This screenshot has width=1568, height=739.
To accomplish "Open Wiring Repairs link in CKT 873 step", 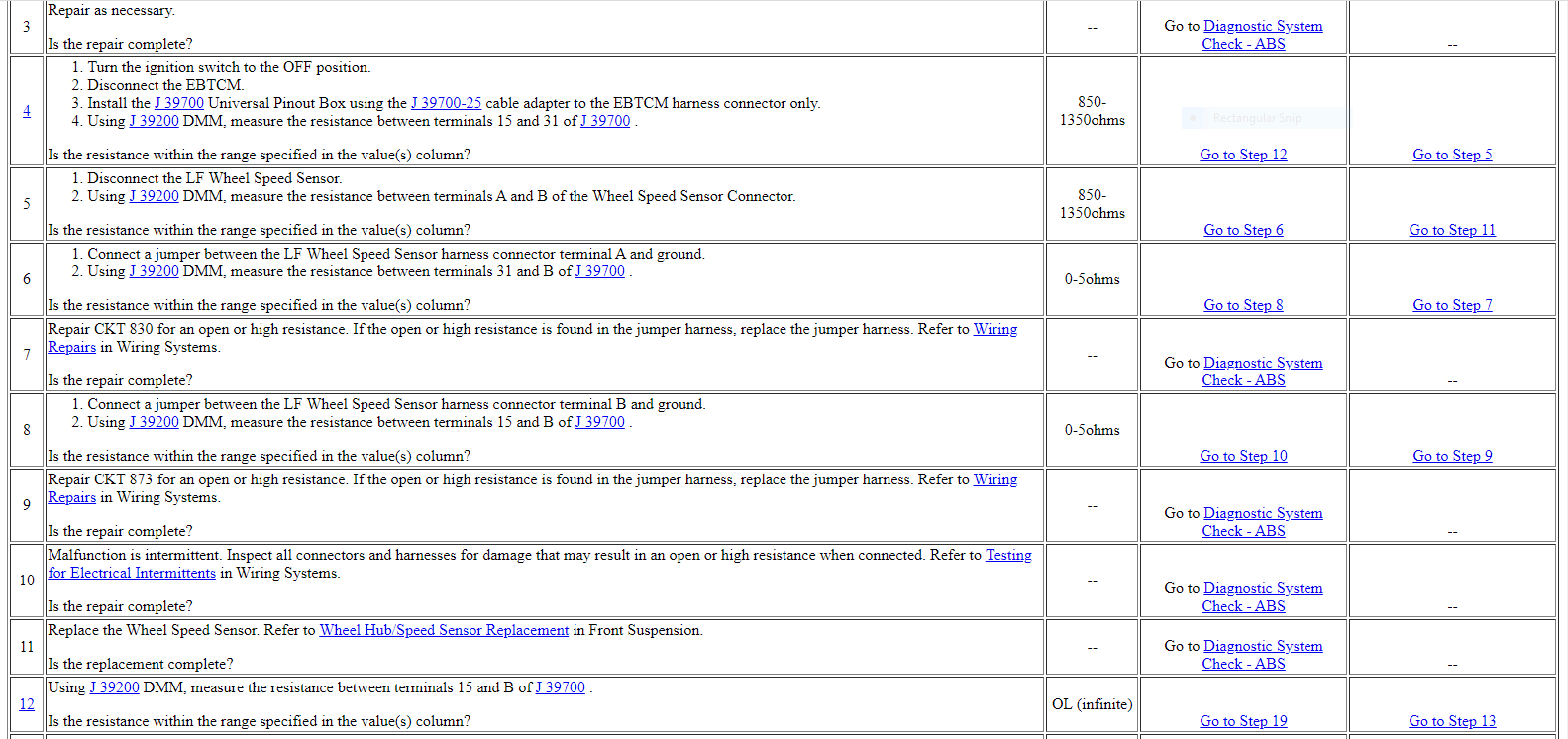I will pyautogui.click(x=994, y=479).
